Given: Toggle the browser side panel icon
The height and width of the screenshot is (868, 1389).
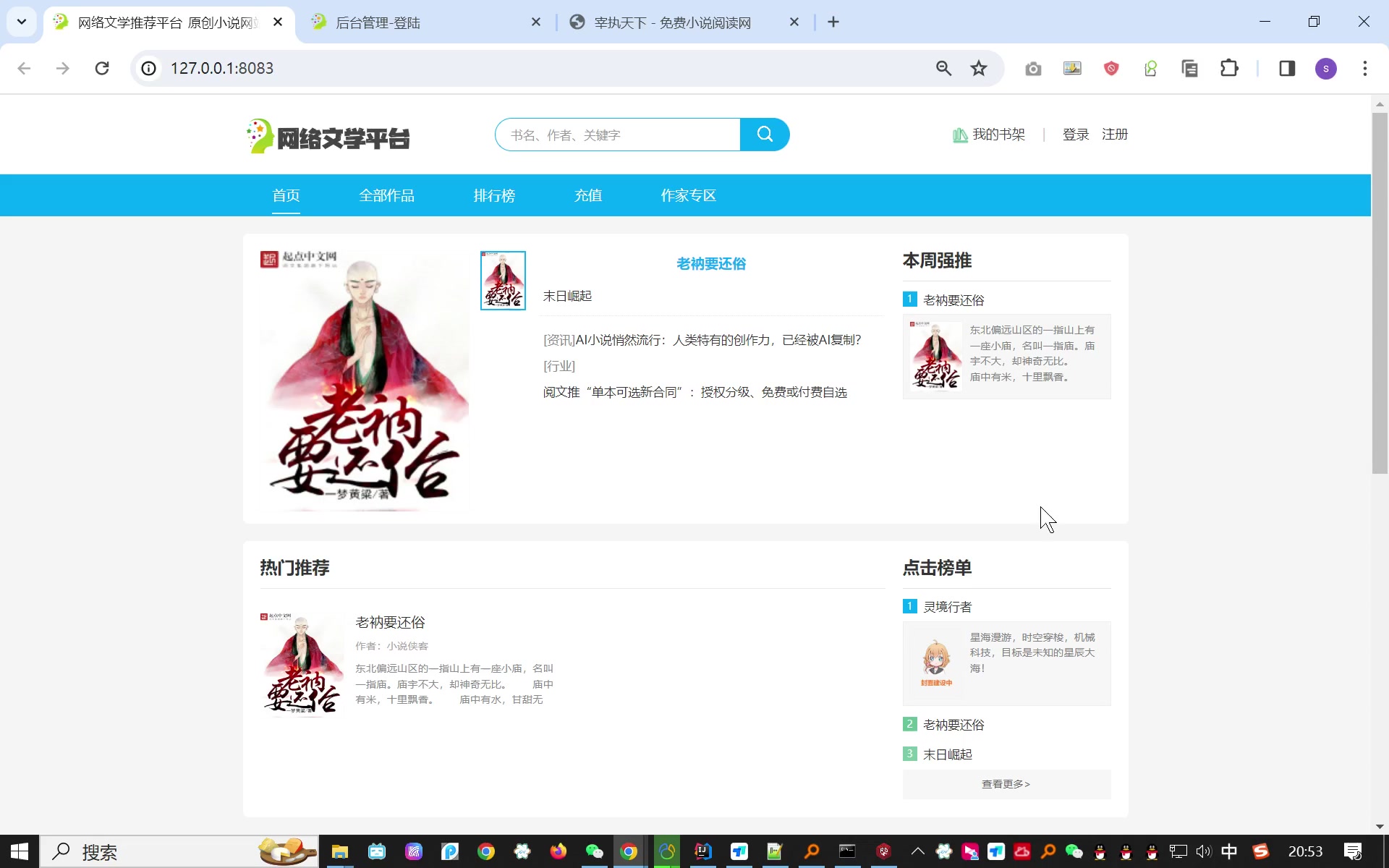Looking at the screenshot, I should point(1287,68).
